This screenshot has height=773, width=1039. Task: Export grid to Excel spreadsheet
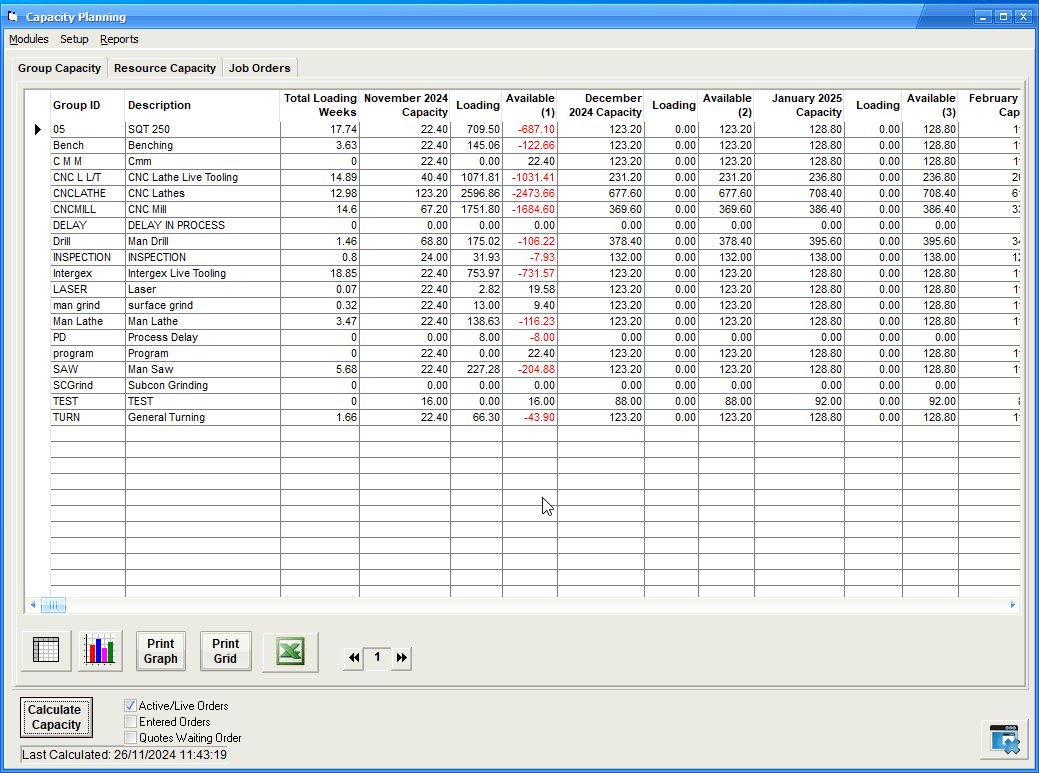tap(290, 652)
